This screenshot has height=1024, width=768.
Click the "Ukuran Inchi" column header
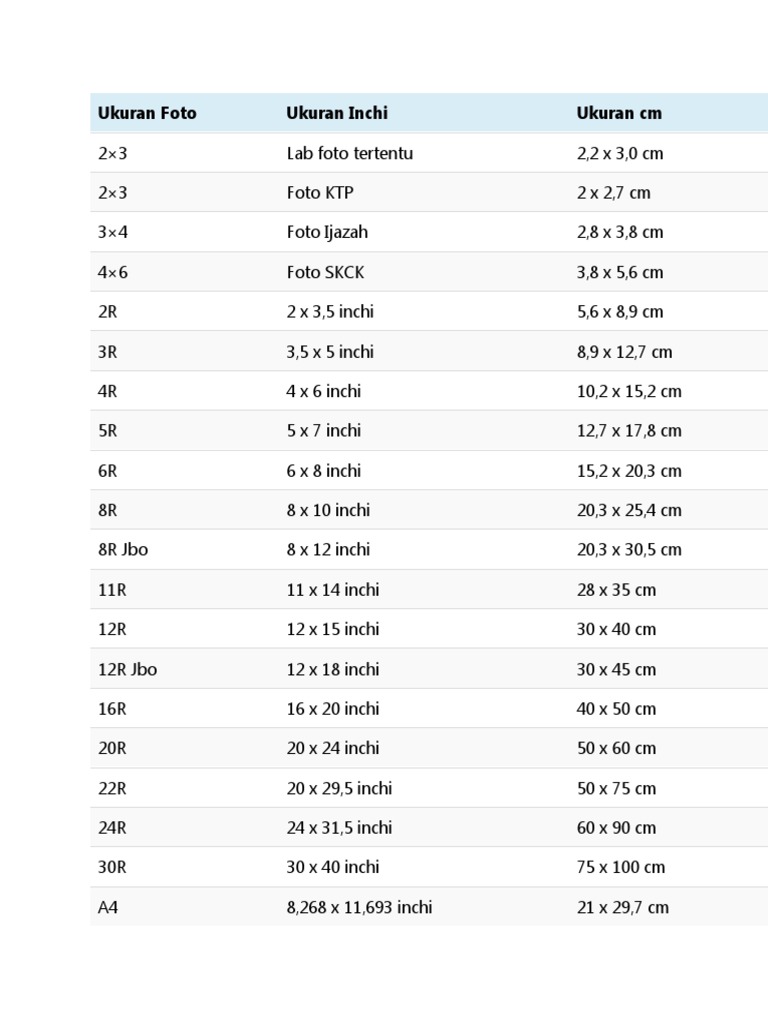click(x=337, y=113)
